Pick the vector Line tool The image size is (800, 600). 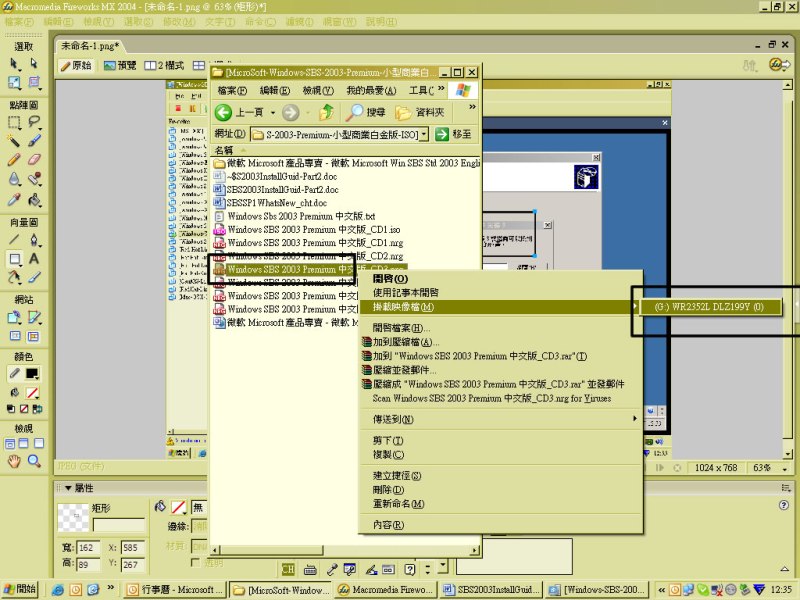[x=14, y=239]
